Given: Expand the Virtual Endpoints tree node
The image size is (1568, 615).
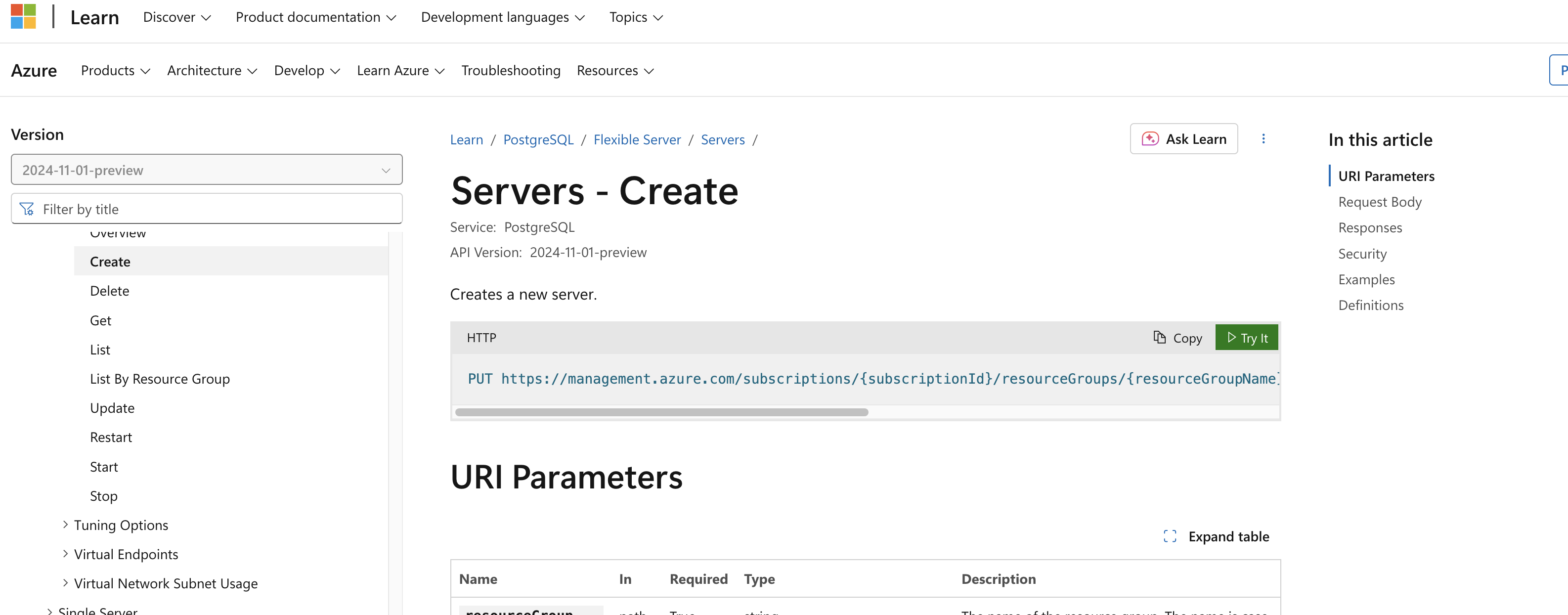Looking at the screenshot, I should [x=65, y=554].
